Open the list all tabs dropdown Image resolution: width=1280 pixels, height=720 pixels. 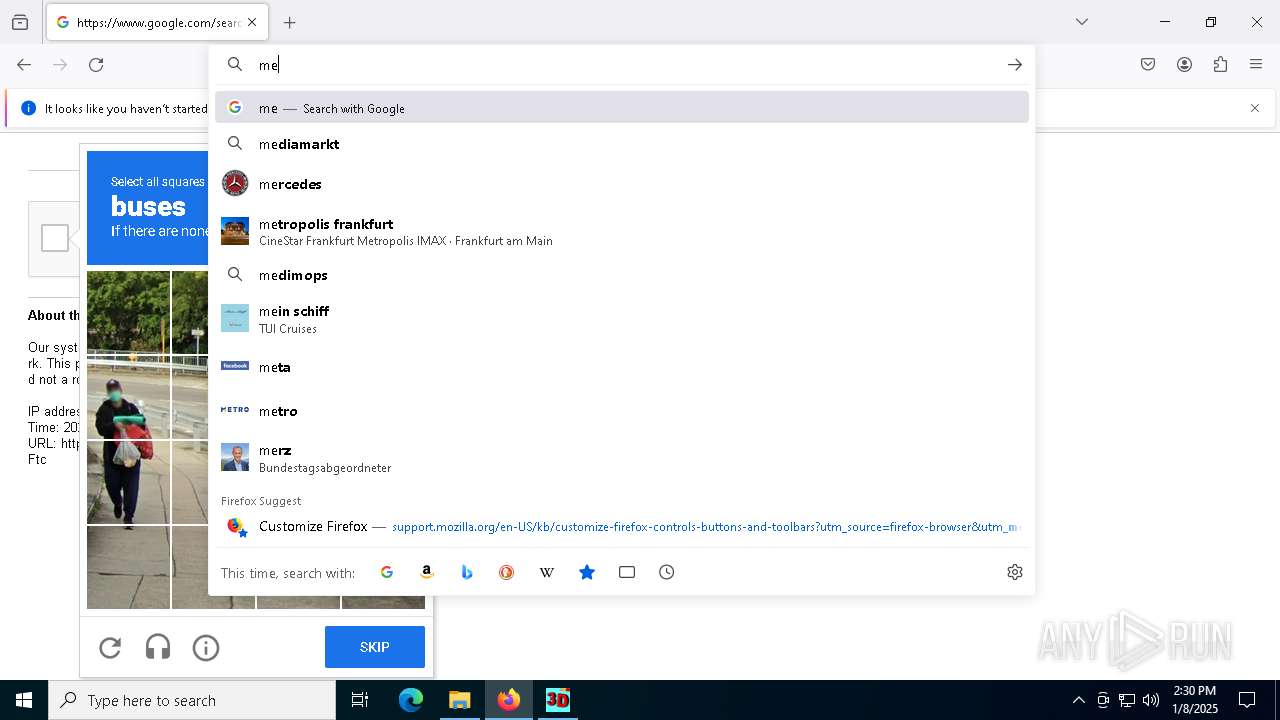[x=1082, y=22]
